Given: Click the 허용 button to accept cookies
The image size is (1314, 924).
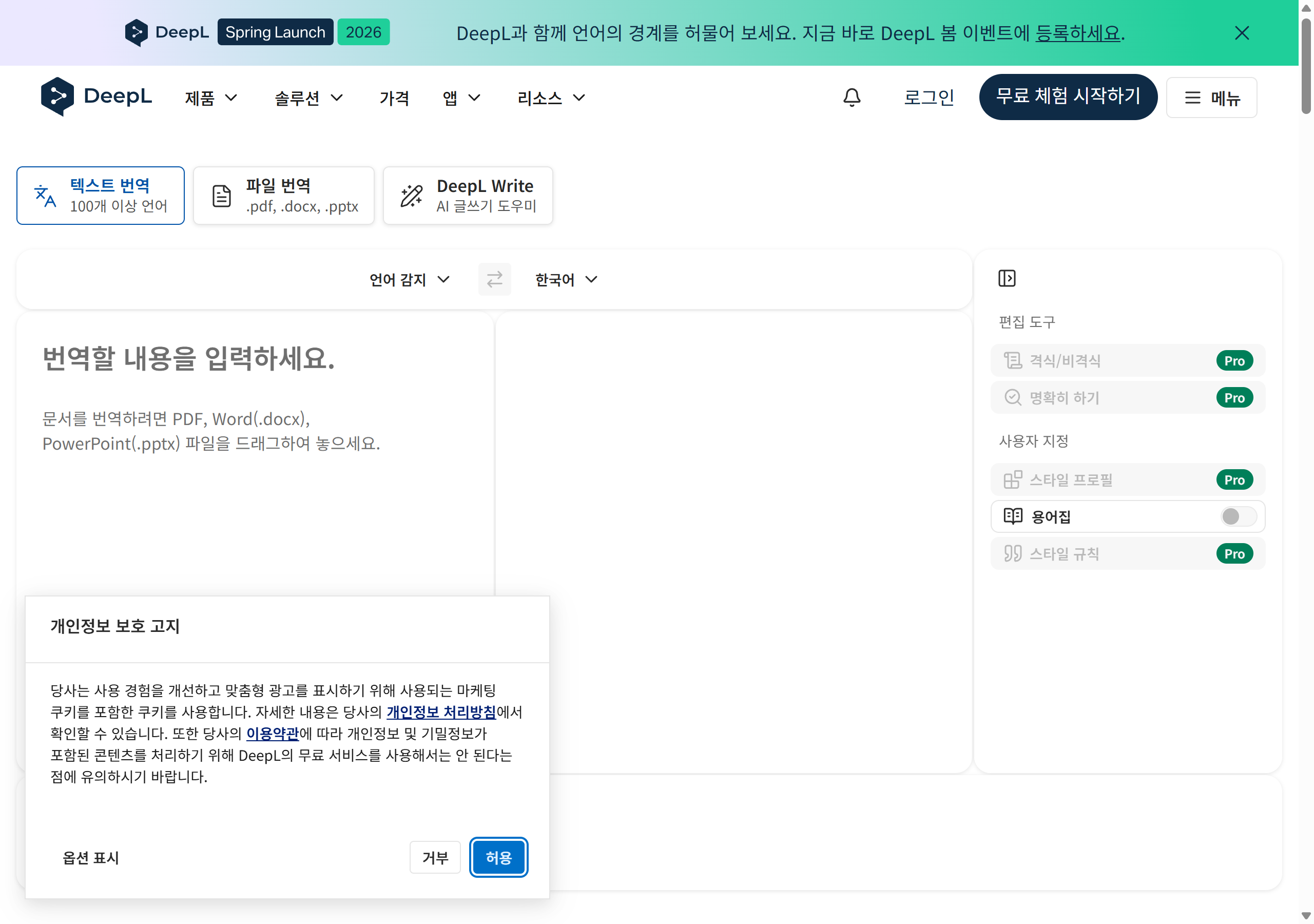Looking at the screenshot, I should pyautogui.click(x=498, y=857).
